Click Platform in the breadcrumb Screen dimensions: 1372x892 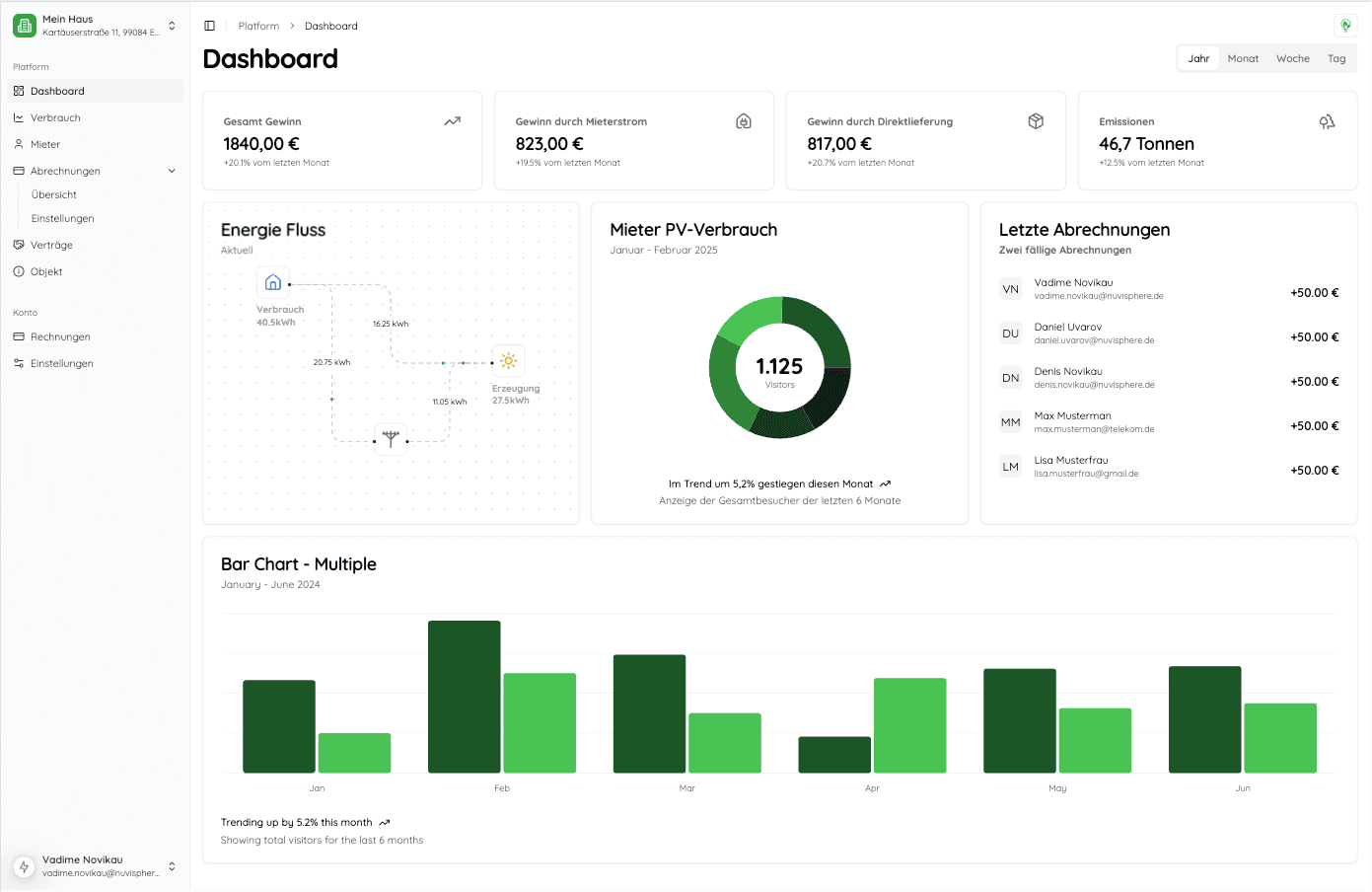258,25
